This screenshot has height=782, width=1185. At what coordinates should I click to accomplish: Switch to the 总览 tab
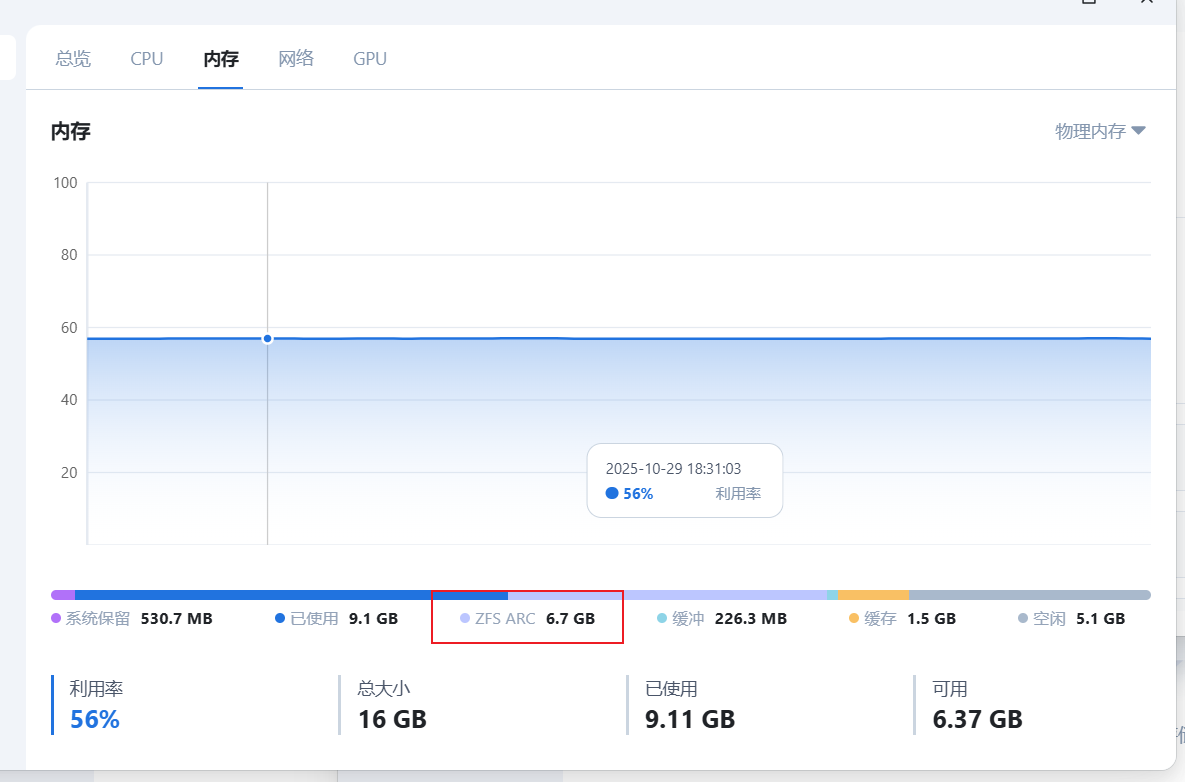[x=73, y=59]
